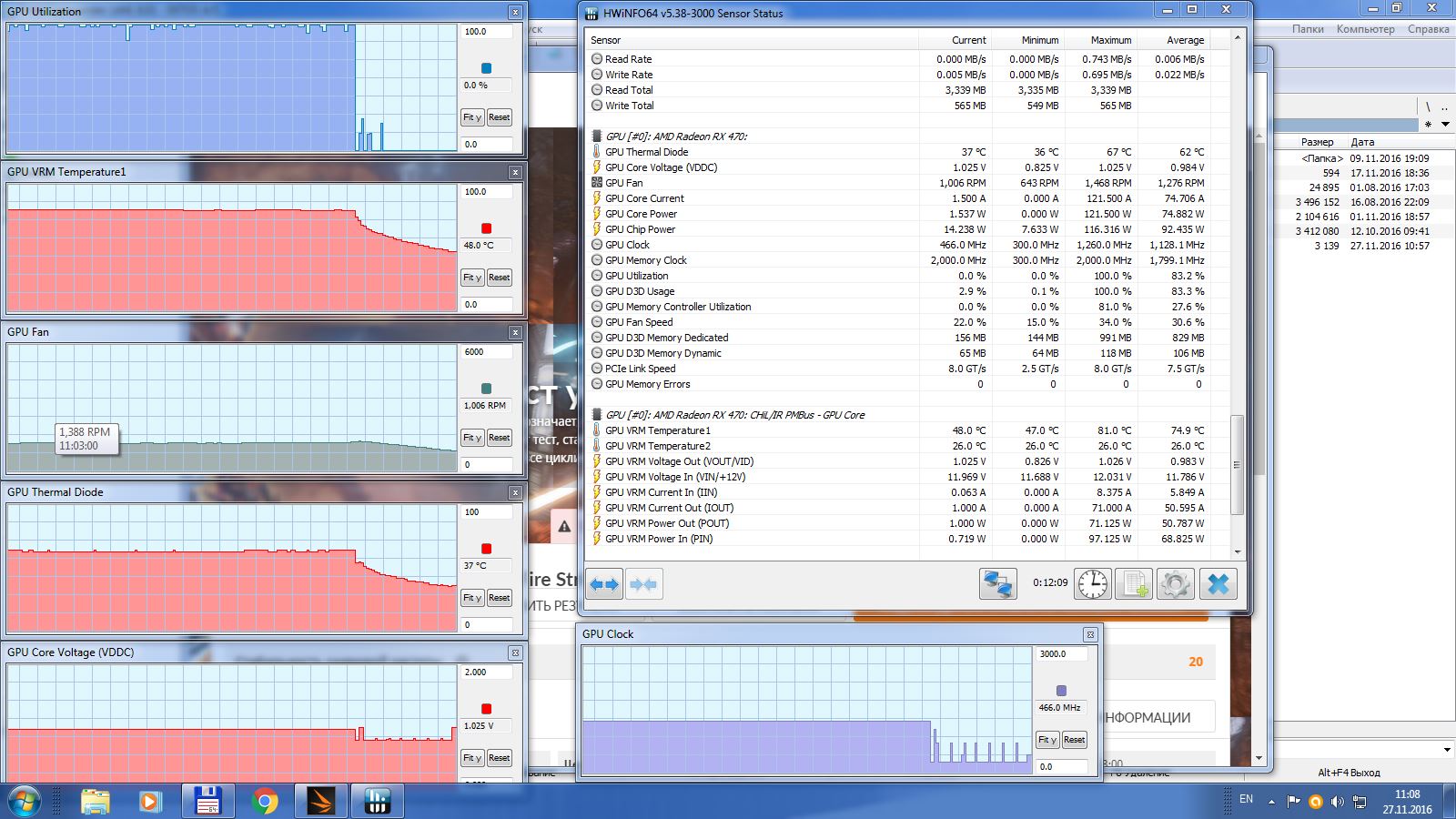Click the Maximum column header
Image resolution: width=1456 pixels, height=819 pixels.
point(1100,40)
